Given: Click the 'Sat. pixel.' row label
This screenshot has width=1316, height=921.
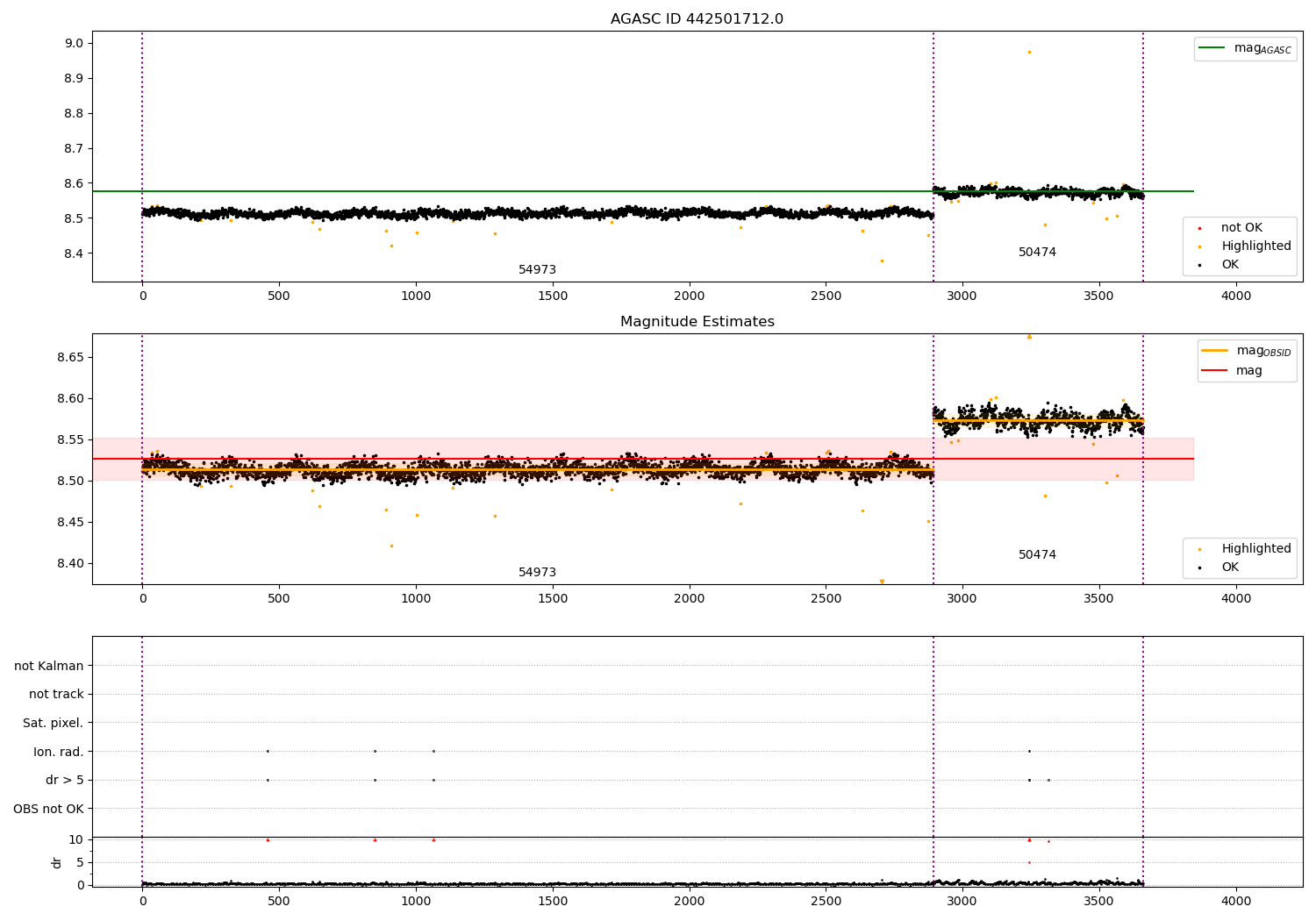Looking at the screenshot, I should coord(54,724).
